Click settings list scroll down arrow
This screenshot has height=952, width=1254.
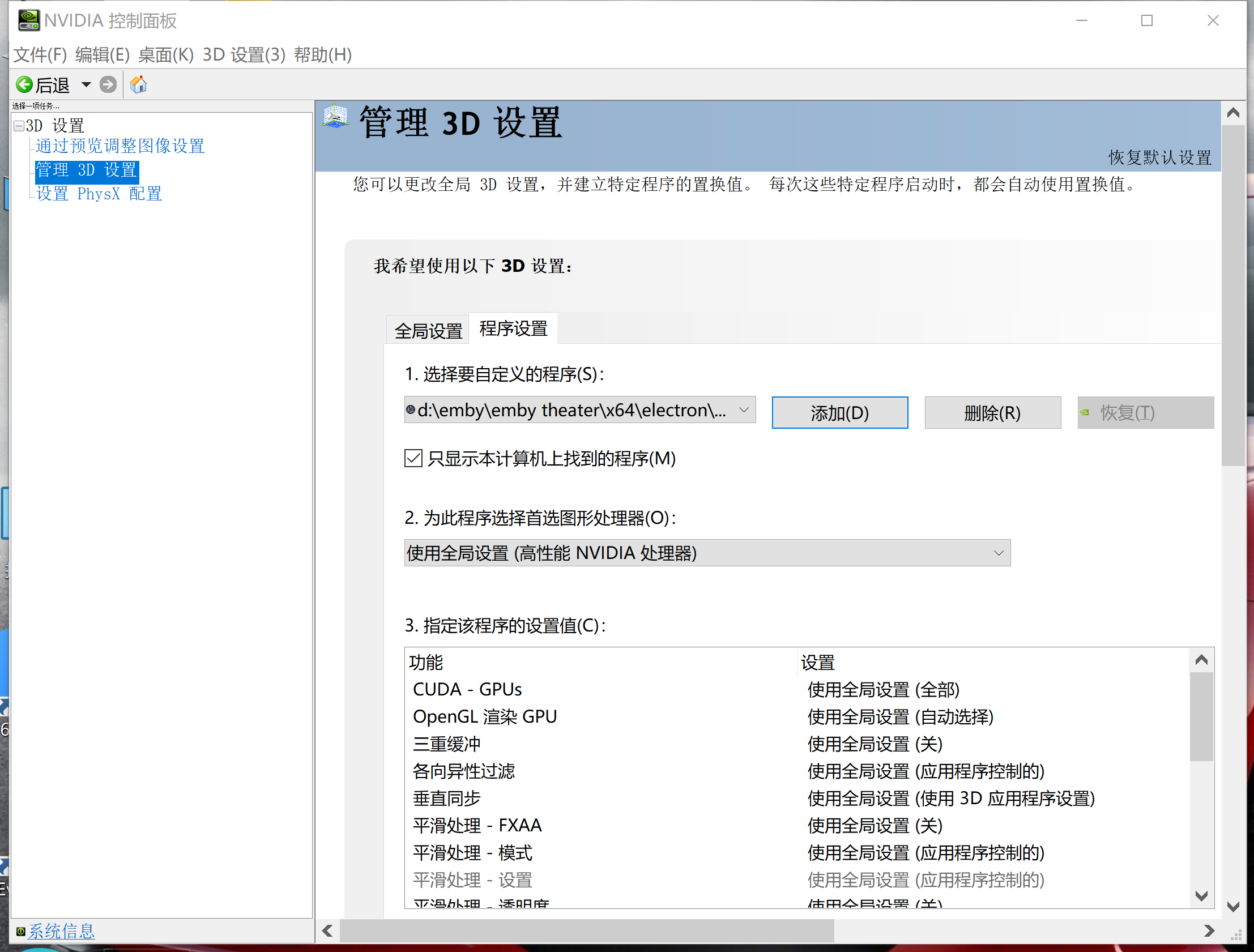(x=1201, y=896)
